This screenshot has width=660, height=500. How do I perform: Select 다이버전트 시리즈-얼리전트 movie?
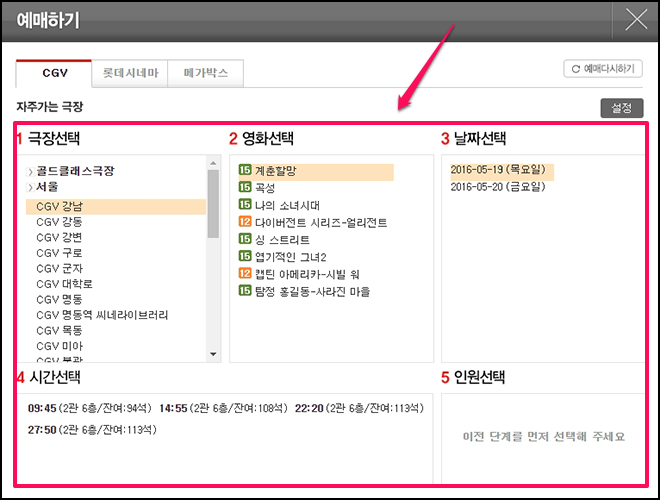tap(321, 223)
